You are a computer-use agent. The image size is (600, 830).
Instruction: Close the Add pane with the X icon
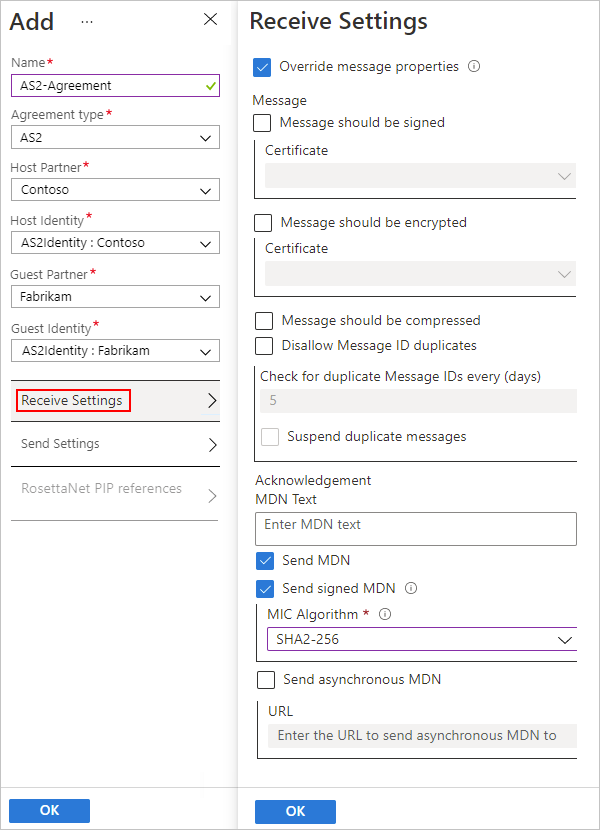point(210,19)
